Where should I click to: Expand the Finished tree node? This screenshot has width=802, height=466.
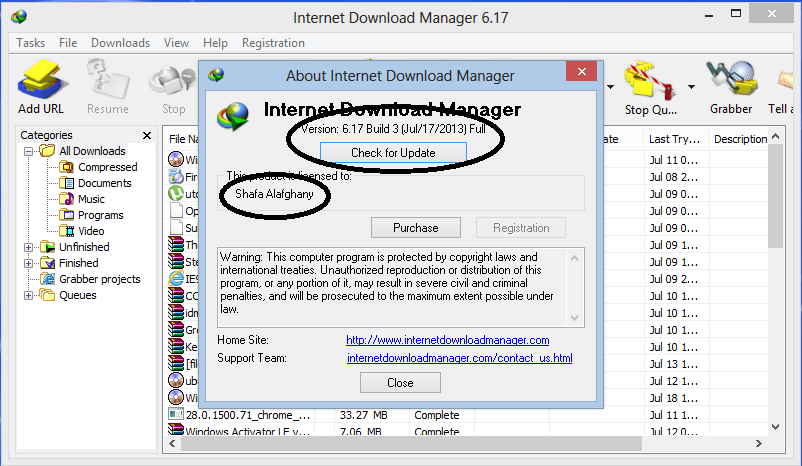(x=29, y=263)
